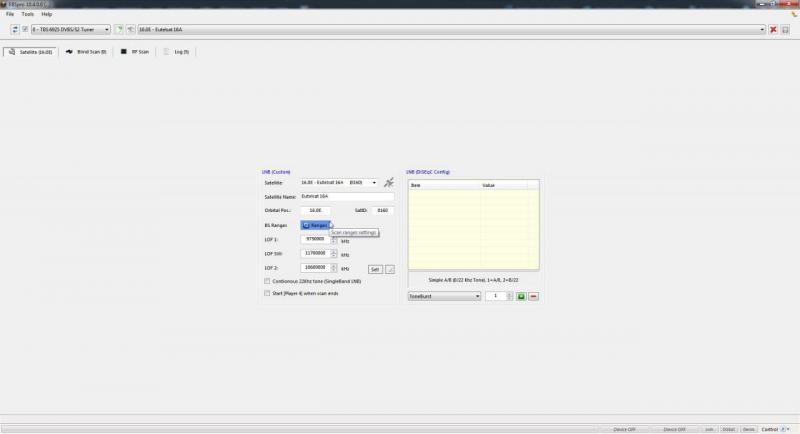Image resolution: width=800 pixels, height=434 pixels.
Task: Click the Orbital Pos. field
Action: click(x=315, y=211)
